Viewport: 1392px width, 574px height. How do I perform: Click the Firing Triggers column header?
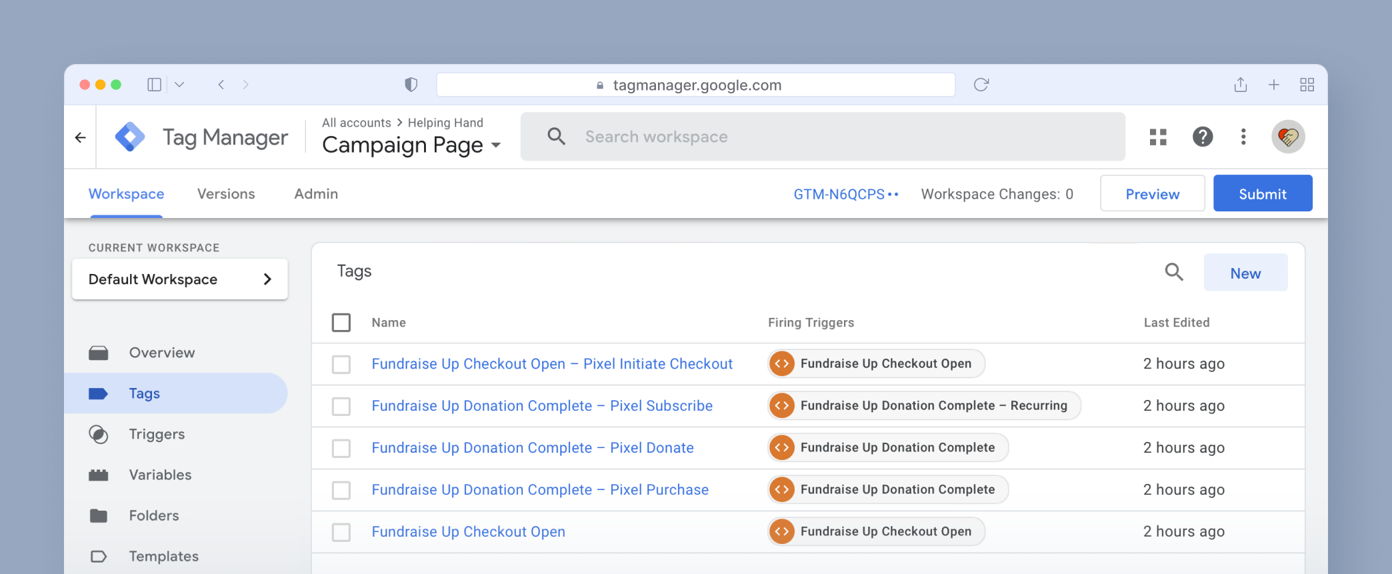(811, 322)
